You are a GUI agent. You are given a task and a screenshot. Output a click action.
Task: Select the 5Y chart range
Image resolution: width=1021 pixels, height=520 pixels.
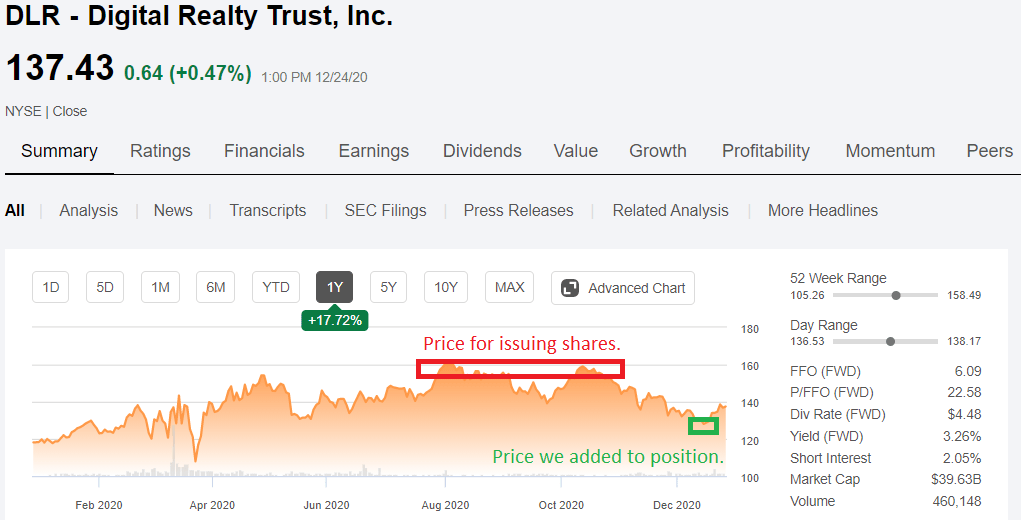pos(389,288)
